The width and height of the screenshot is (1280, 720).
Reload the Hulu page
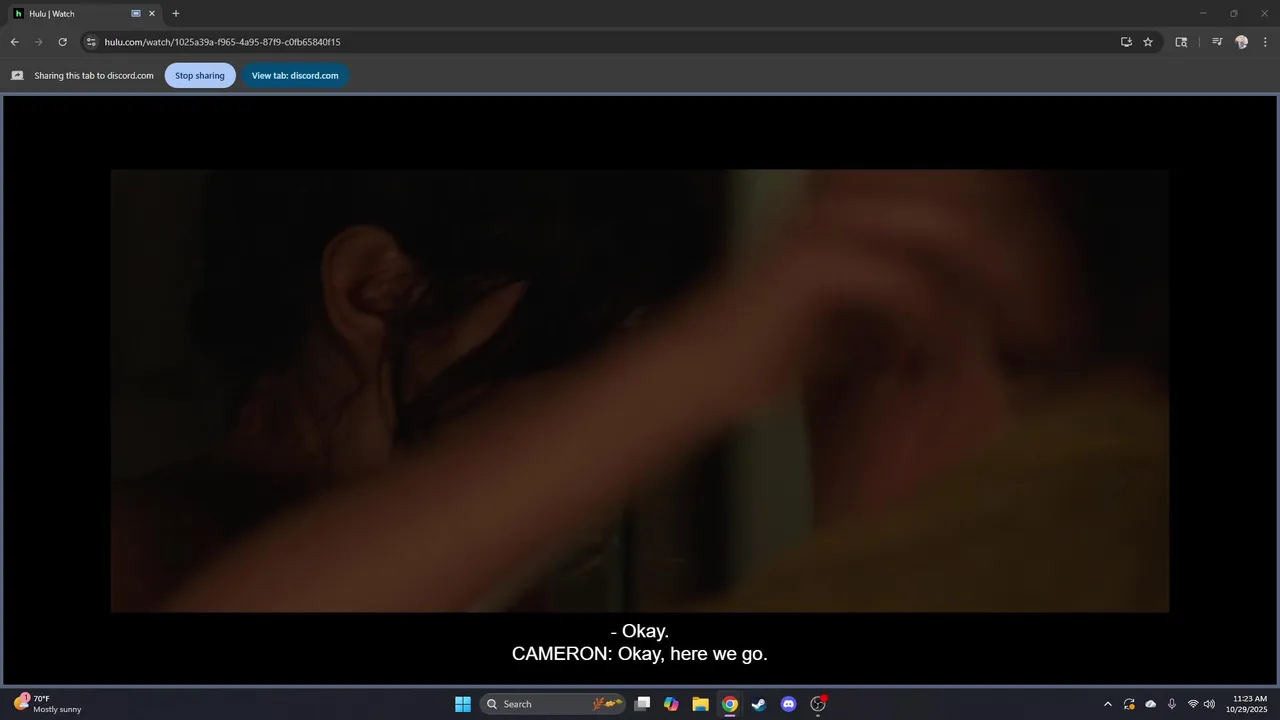(x=62, y=42)
